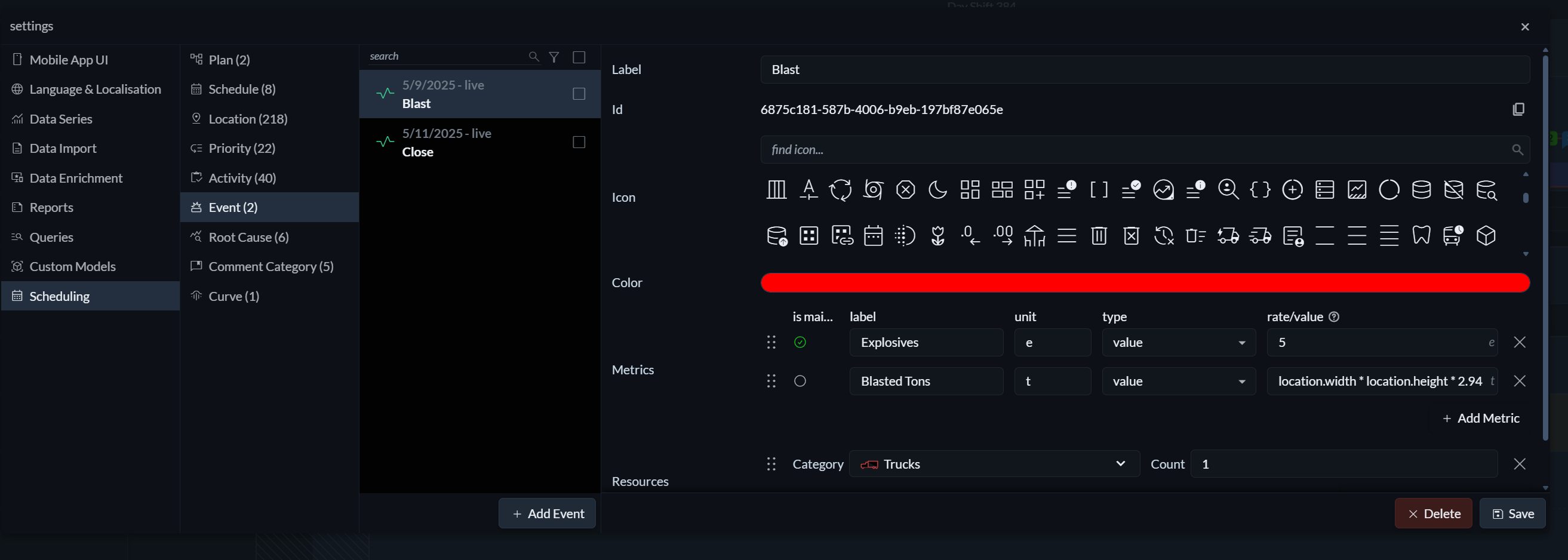Click the resource Count field
This screenshot has height=560, width=1568.
click(1344, 464)
